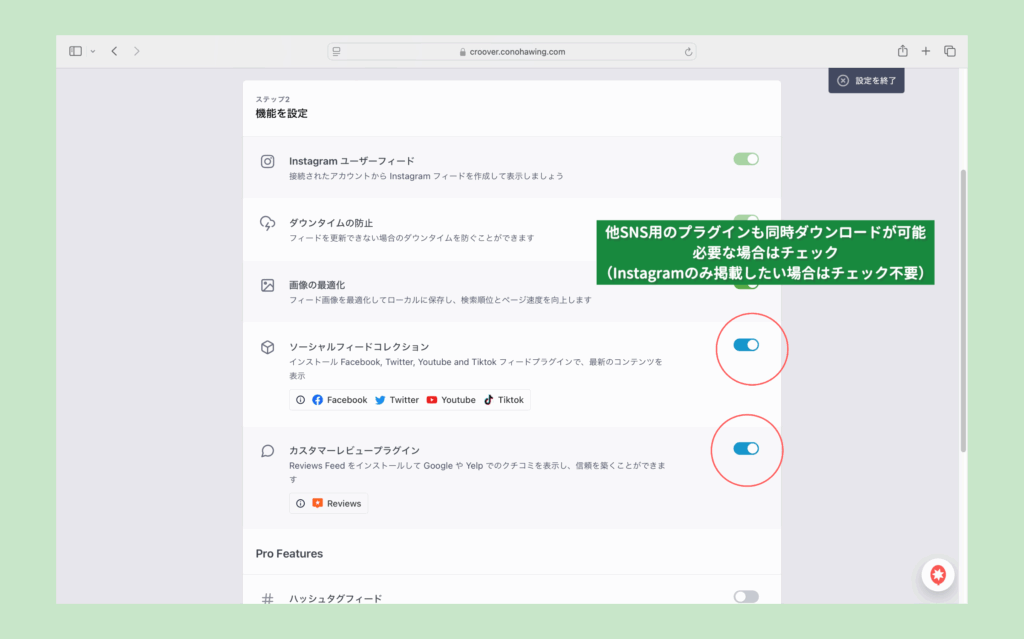Click the Instagram logo icon

[x=267, y=161]
